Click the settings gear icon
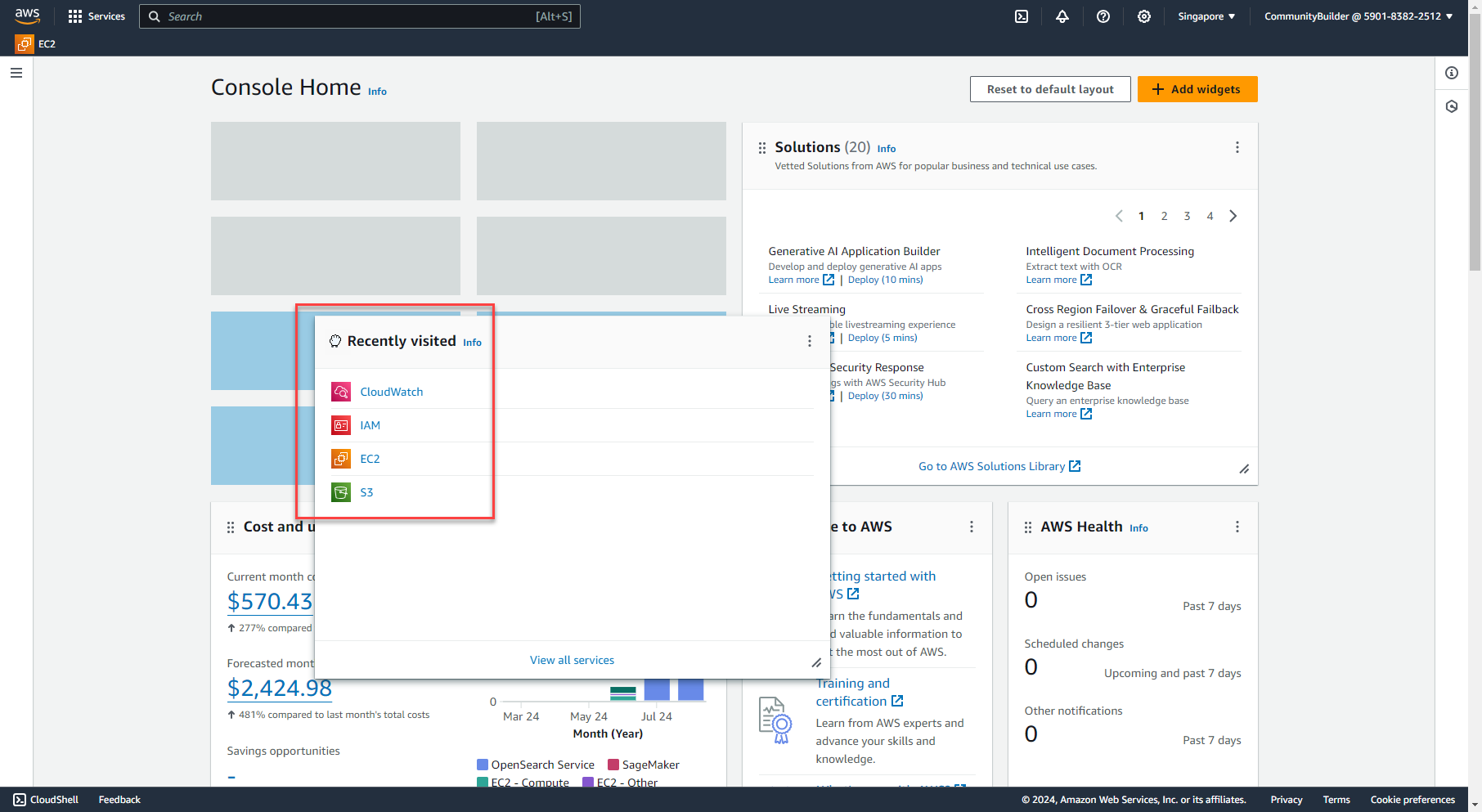This screenshot has height=812, width=1482. 1143,16
